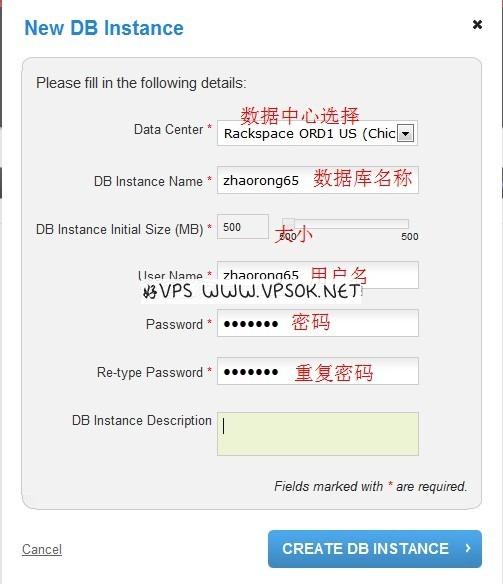Click the size slider handle

click(x=289, y=223)
